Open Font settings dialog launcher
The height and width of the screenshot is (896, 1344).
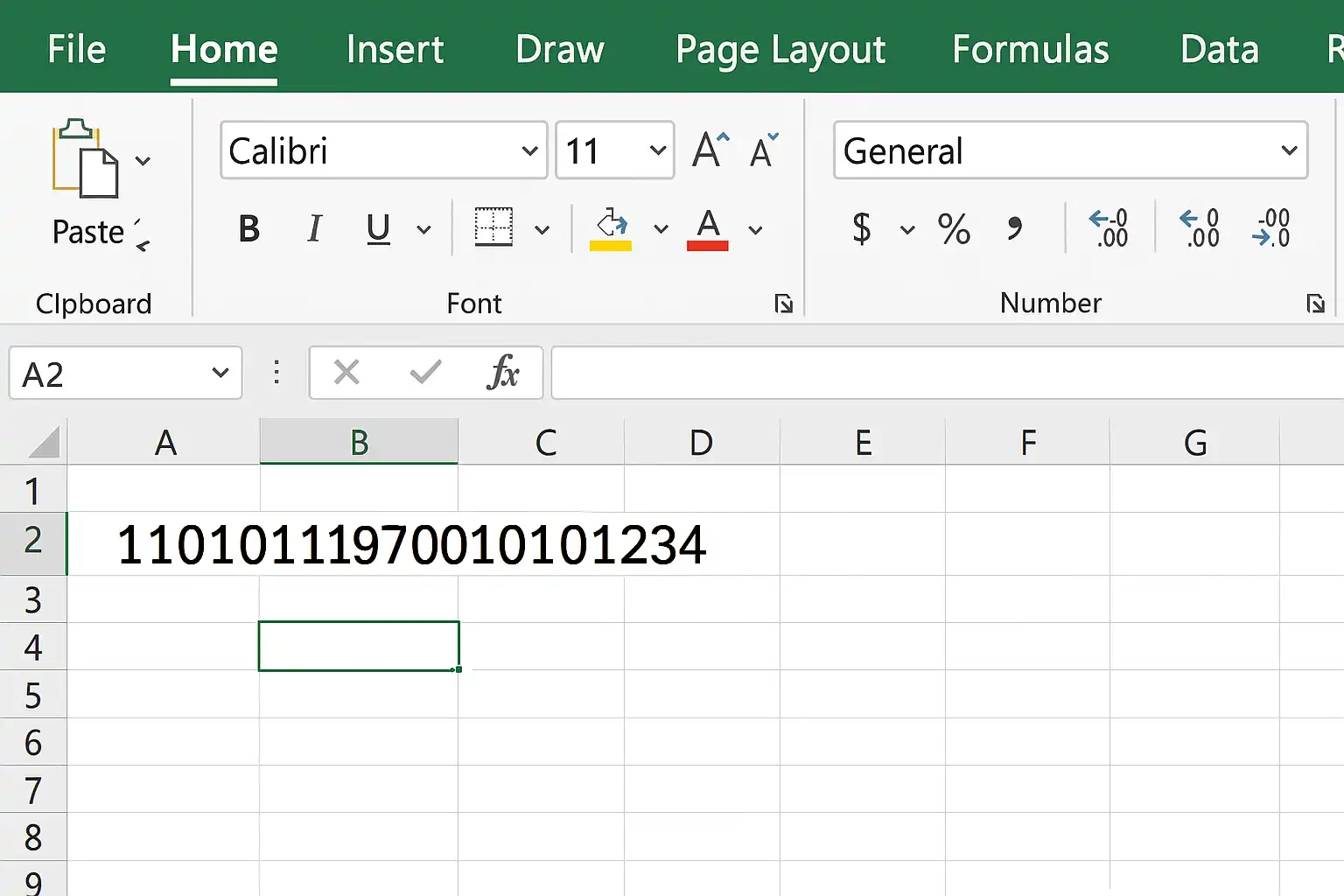(x=784, y=304)
